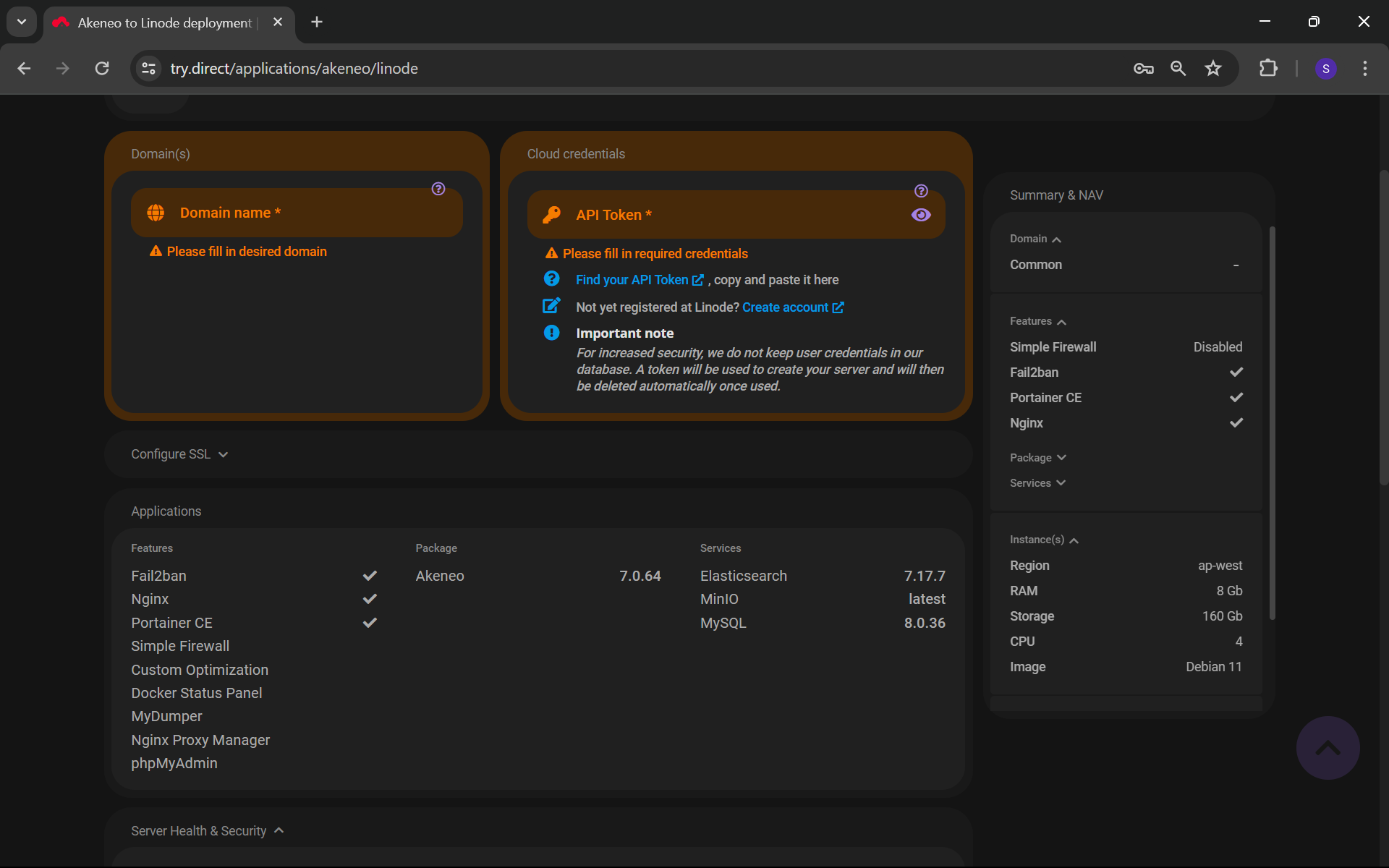Go forward using the browser forward arrow
The image size is (1389, 868).
63,68
